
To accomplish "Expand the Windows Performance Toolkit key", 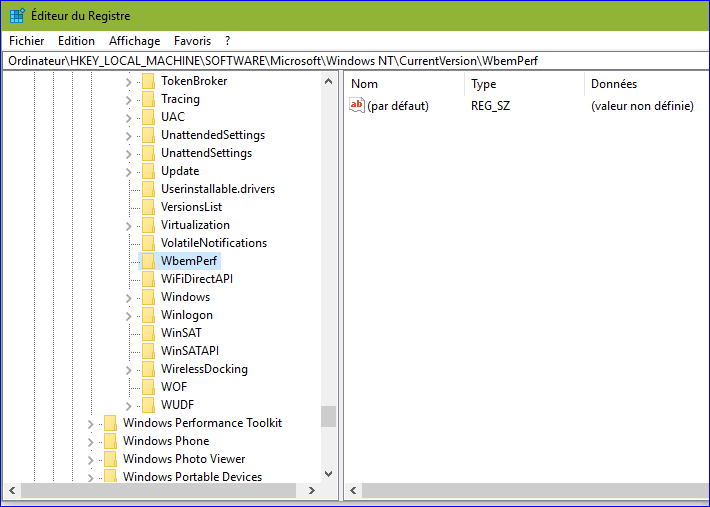I will coord(91,424).
